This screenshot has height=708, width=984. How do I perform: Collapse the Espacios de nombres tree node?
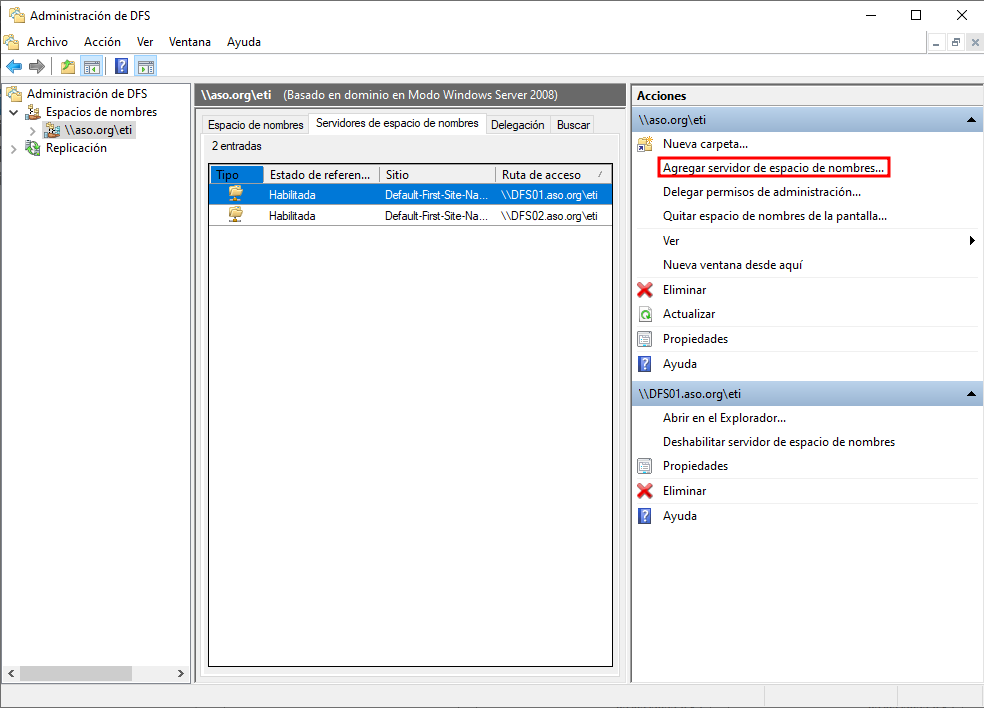[x=14, y=113]
